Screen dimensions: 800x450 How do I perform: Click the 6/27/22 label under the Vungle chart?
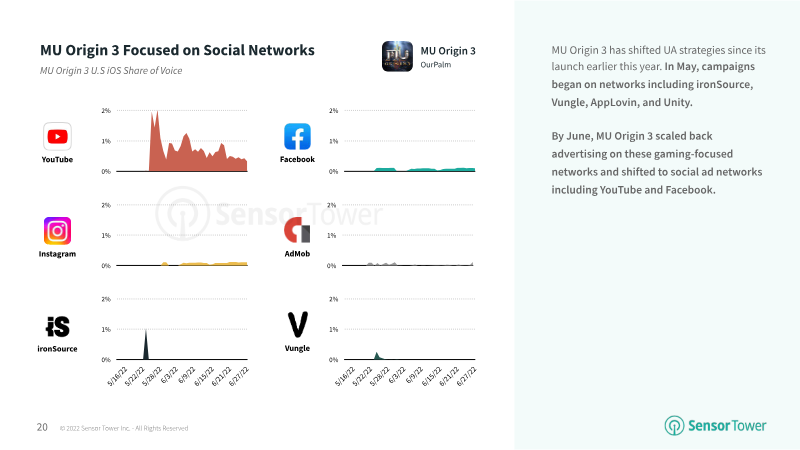[x=466, y=376]
